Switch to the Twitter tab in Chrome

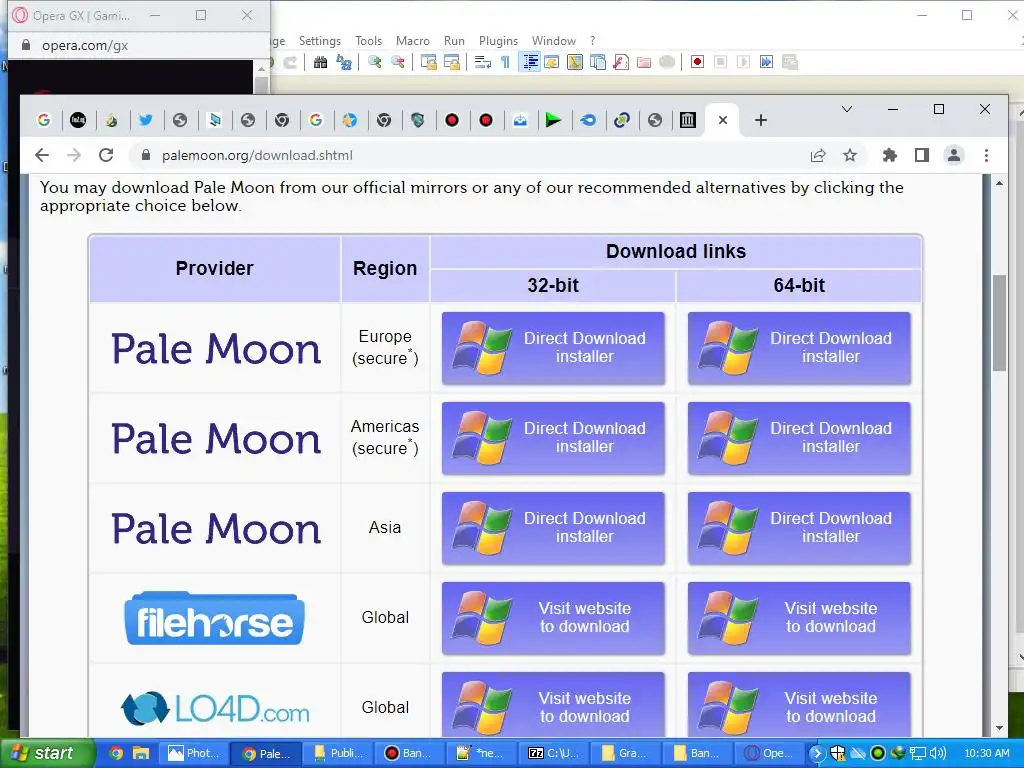click(x=146, y=120)
